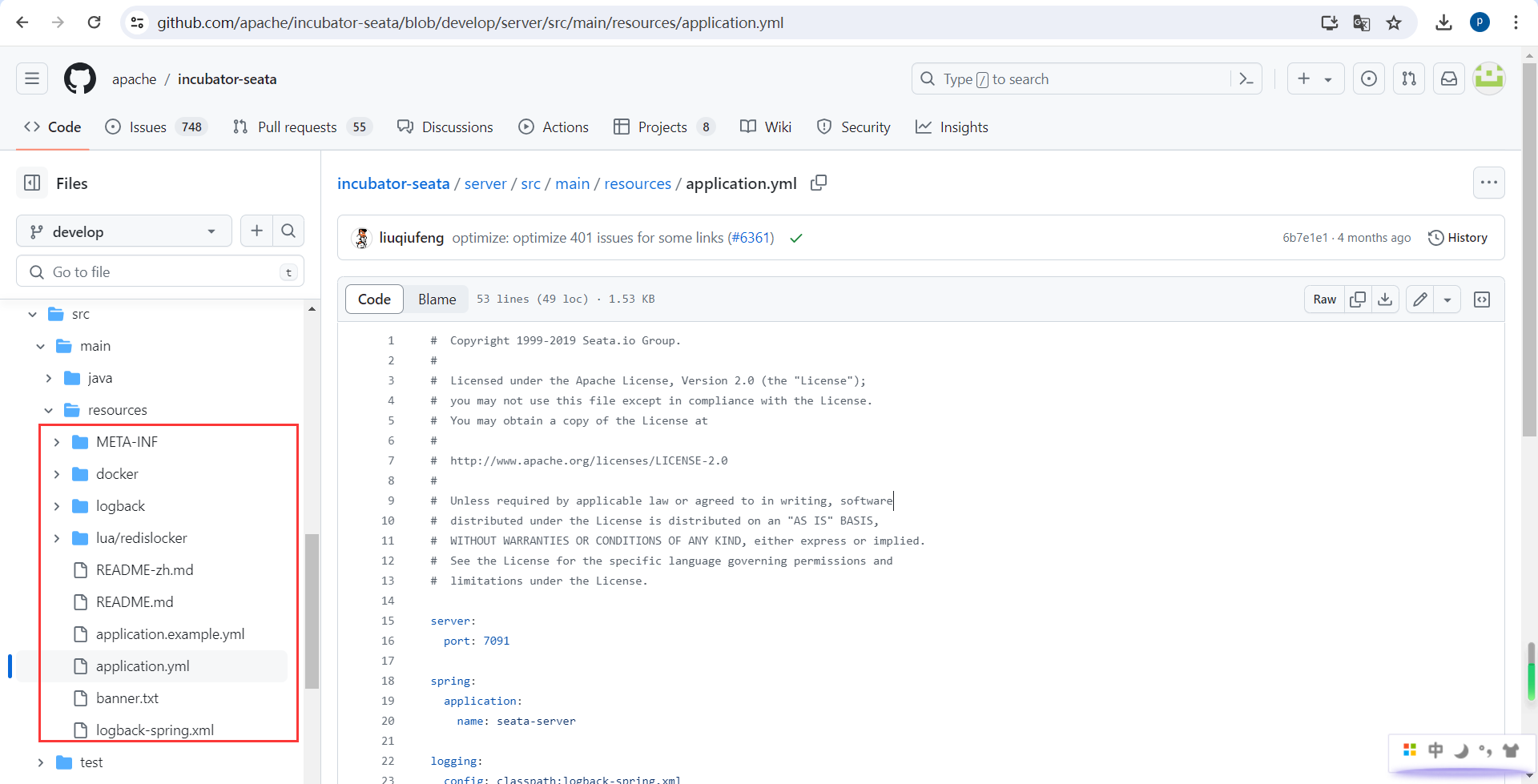Click the browser translate page icon

(1361, 22)
